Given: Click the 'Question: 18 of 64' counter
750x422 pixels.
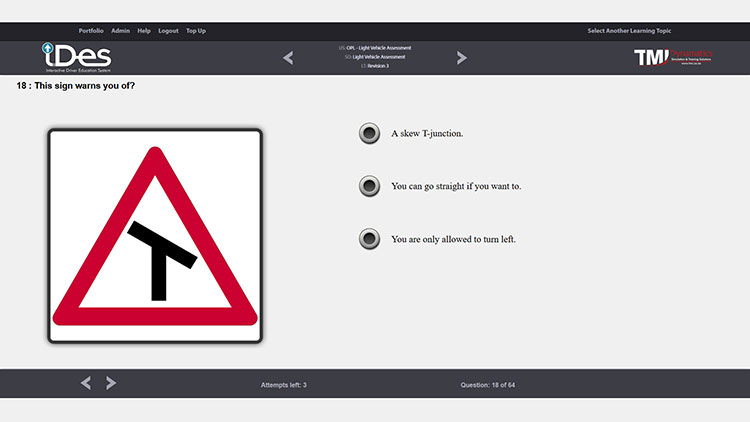Looking at the screenshot, I should click(488, 384).
